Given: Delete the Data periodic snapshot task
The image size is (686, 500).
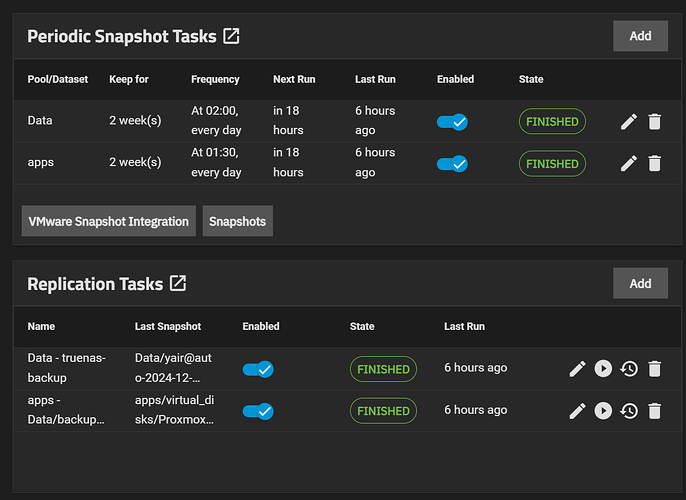Looking at the screenshot, I should [654, 122].
